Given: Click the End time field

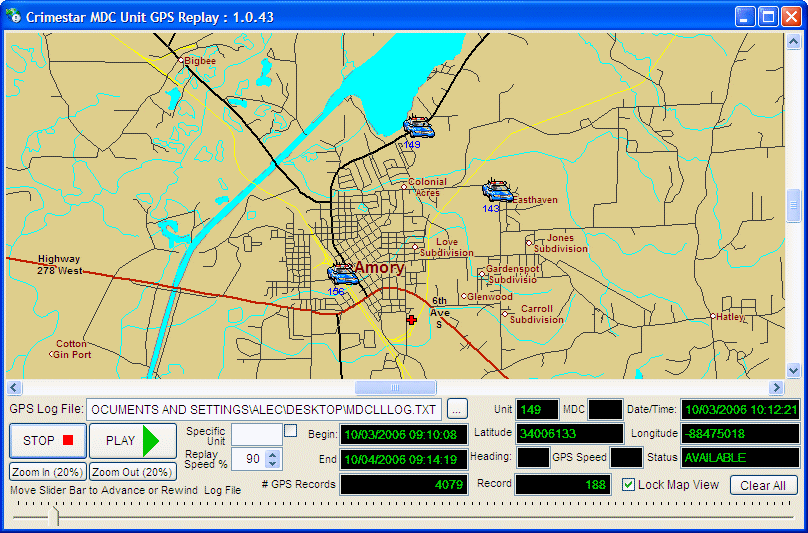Looking at the screenshot, I should click(404, 459).
